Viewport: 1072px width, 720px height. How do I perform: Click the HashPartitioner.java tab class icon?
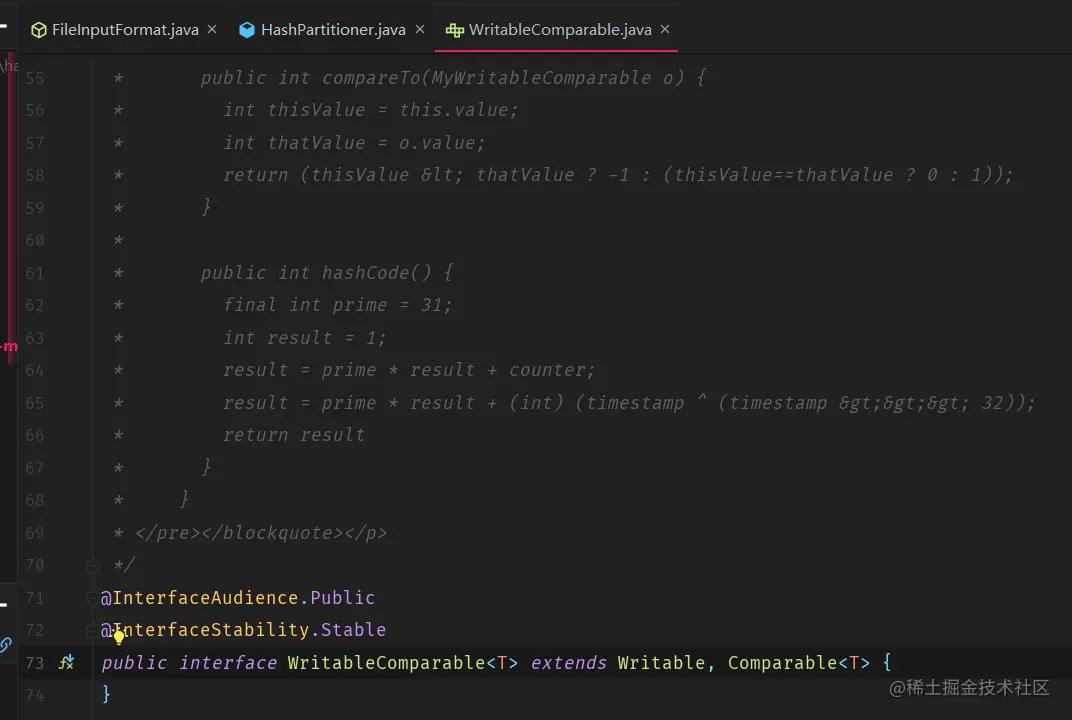pos(247,30)
